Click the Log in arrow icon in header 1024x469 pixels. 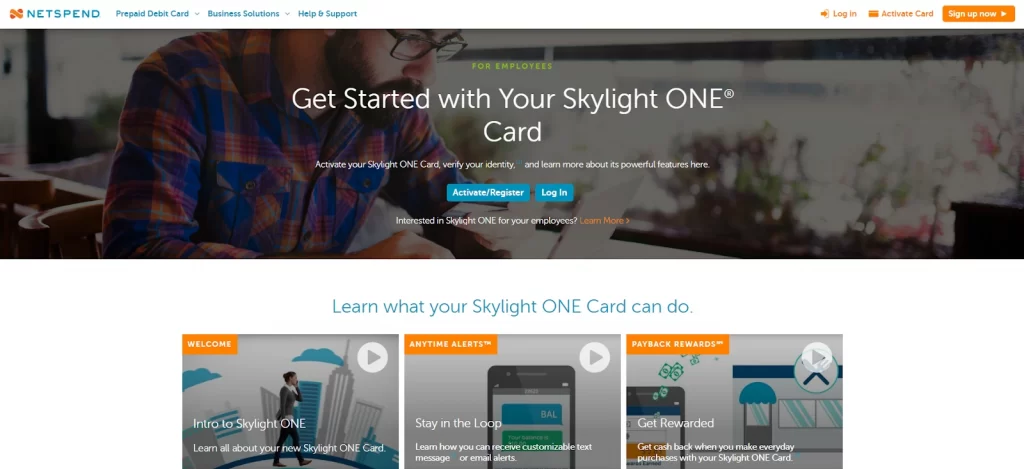tap(825, 14)
